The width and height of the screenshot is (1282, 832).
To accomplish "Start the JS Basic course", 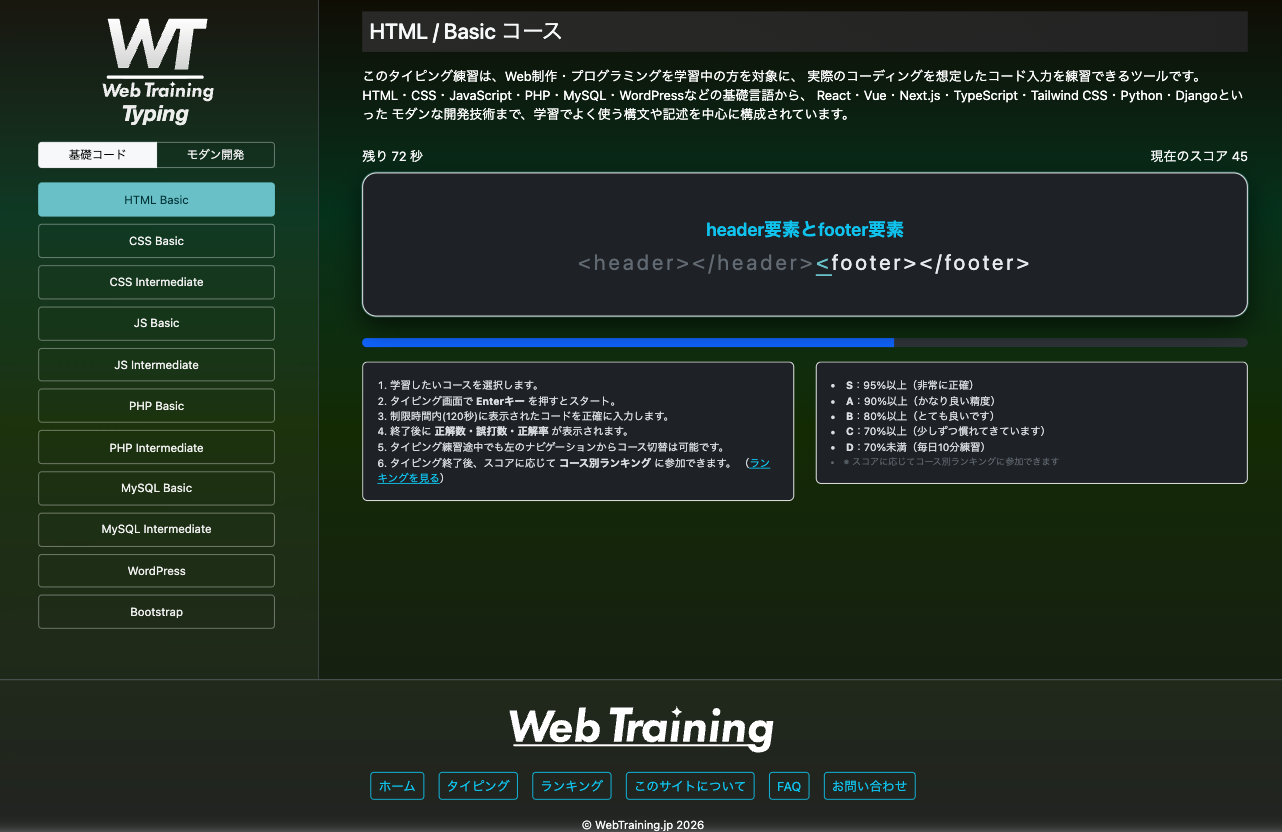I will click(x=156, y=324).
